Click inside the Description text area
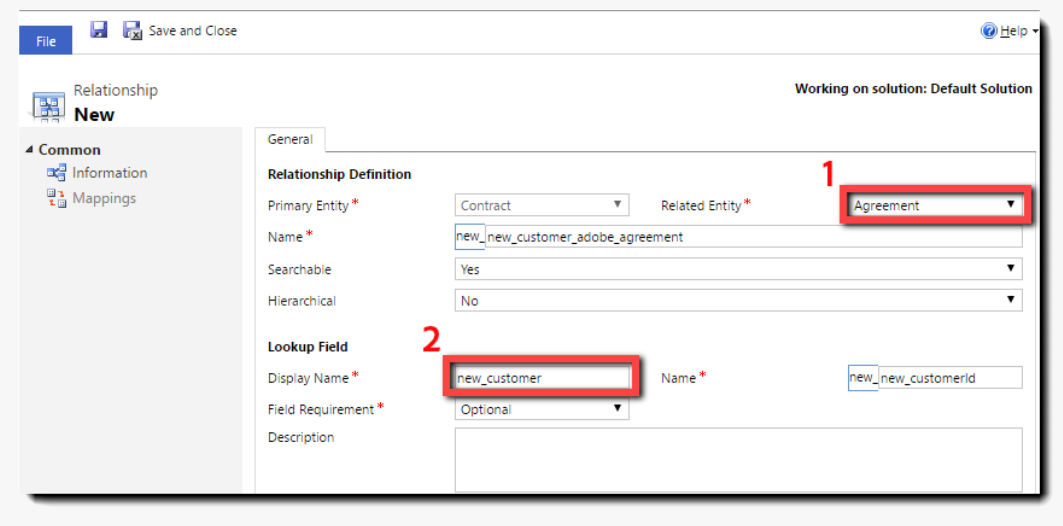This screenshot has width=1063, height=526. pyautogui.click(x=738, y=460)
